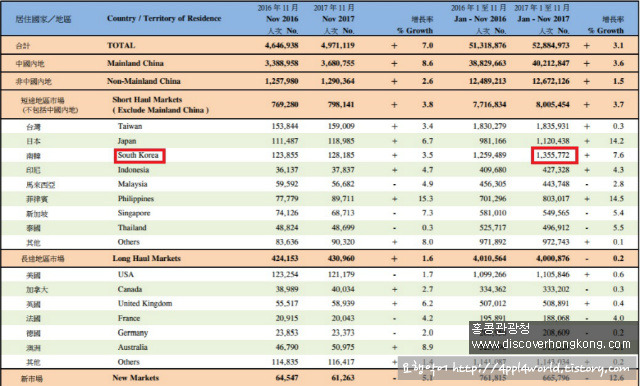Viewport: 640px width, 386px height.
Task: Click the value 118,985 for Japan
Action: [x=341, y=141]
